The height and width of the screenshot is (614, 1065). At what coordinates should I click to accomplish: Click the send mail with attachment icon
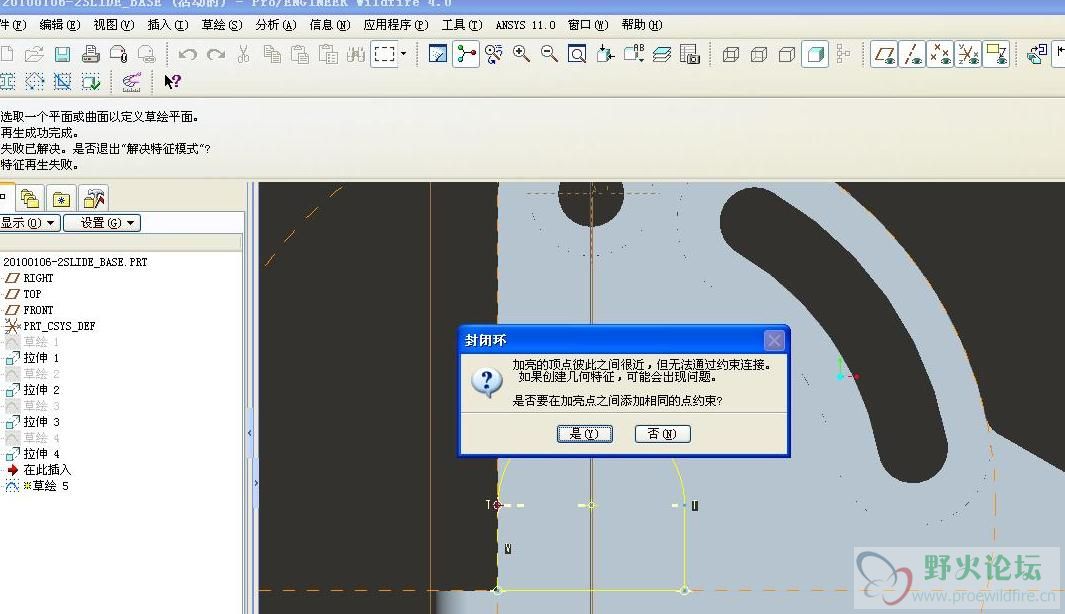(x=119, y=54)
